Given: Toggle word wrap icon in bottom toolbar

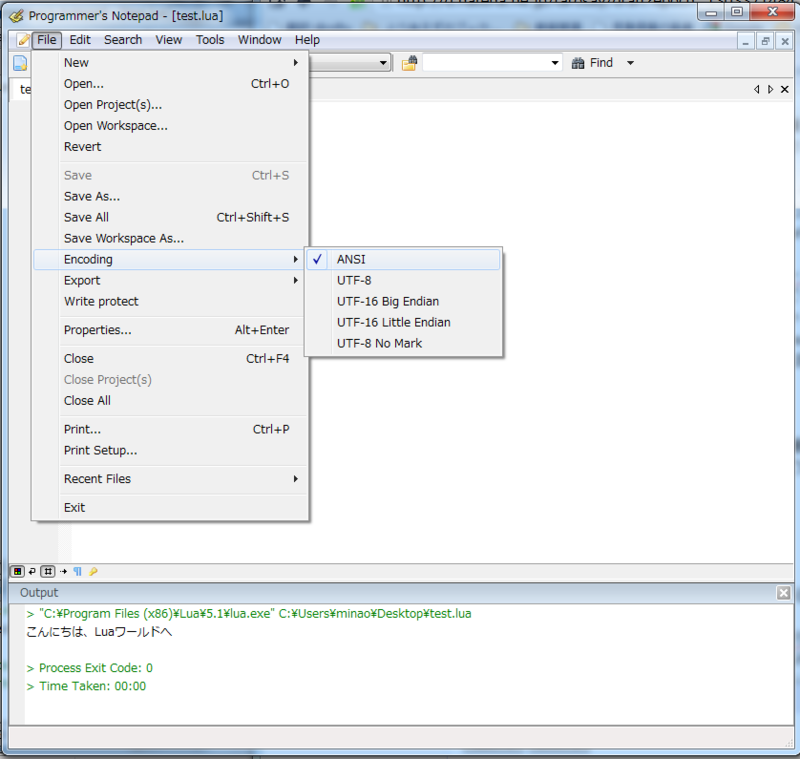Looking at the screenshot, I should 32,571.
